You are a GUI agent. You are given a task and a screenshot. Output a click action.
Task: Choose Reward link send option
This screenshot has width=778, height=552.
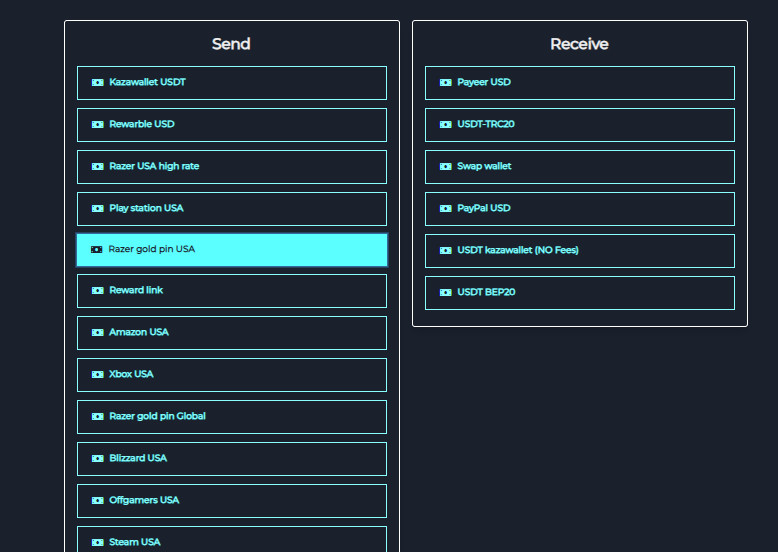[232, 291]
